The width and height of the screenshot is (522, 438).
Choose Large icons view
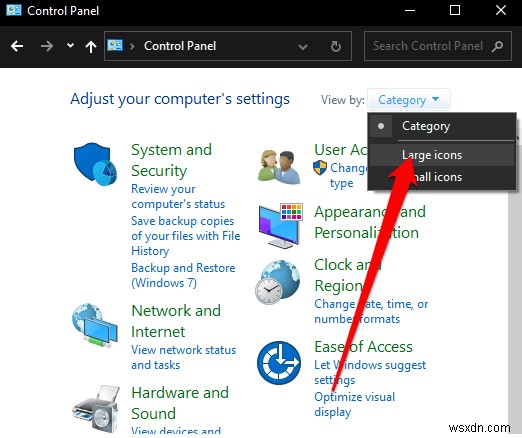pos(442,155)
